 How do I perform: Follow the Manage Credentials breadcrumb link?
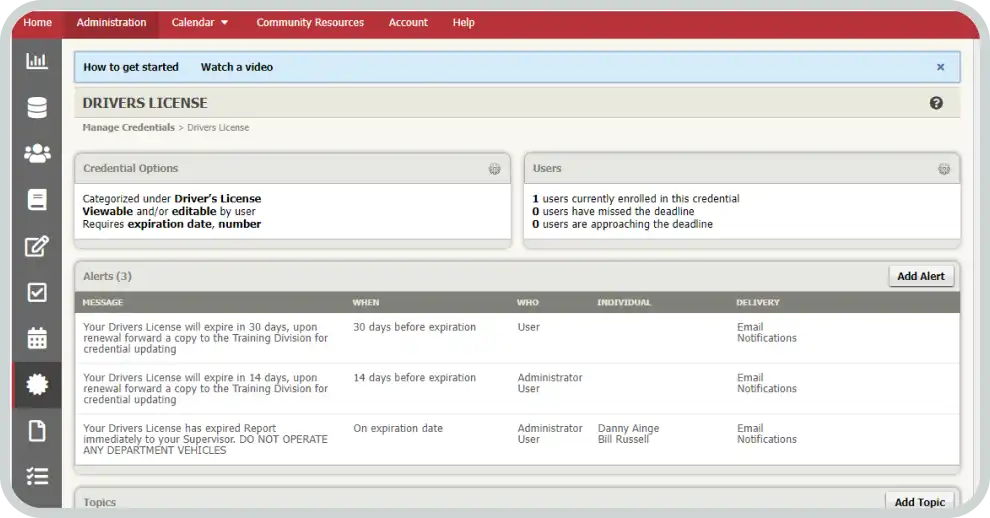pos(128,128)
